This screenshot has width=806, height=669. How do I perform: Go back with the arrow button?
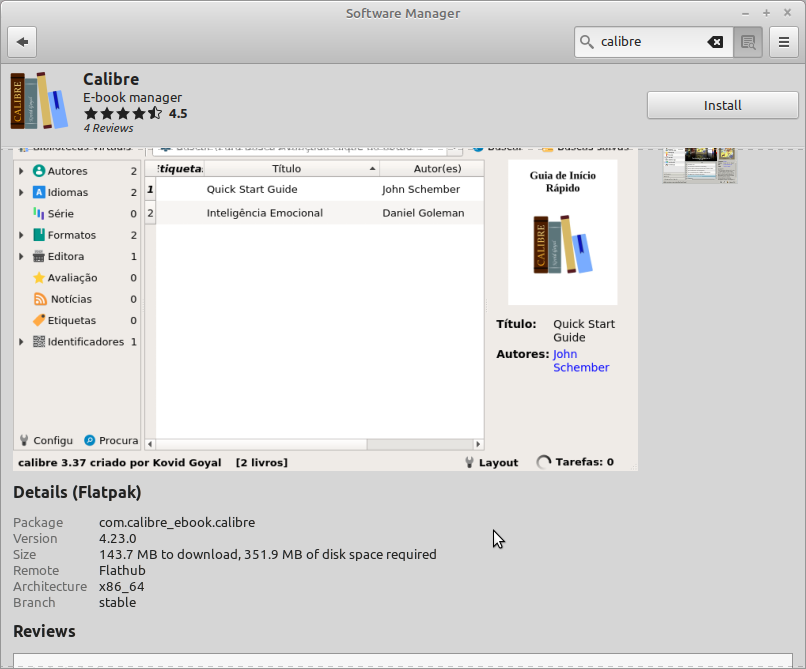22,42
